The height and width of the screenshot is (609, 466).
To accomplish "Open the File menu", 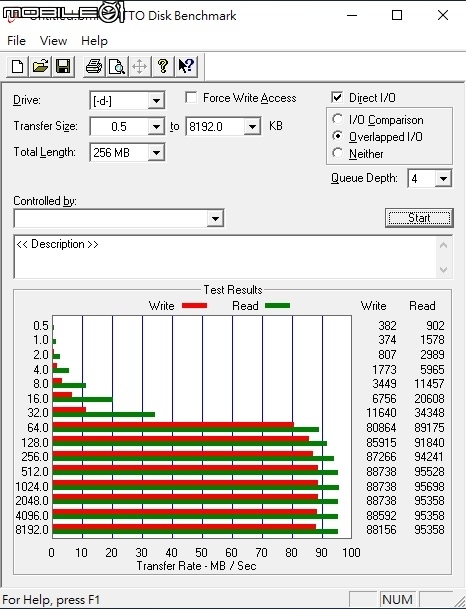I will [16, 41].
